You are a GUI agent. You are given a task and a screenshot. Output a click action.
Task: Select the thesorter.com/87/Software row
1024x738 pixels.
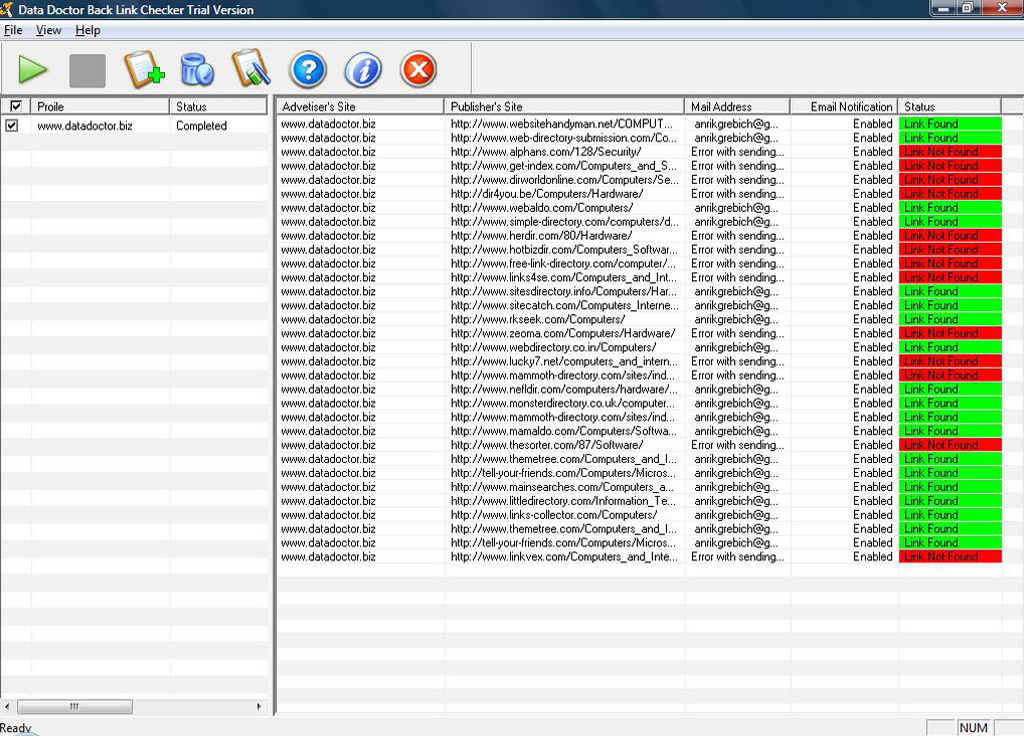click(x=640, y=445)
